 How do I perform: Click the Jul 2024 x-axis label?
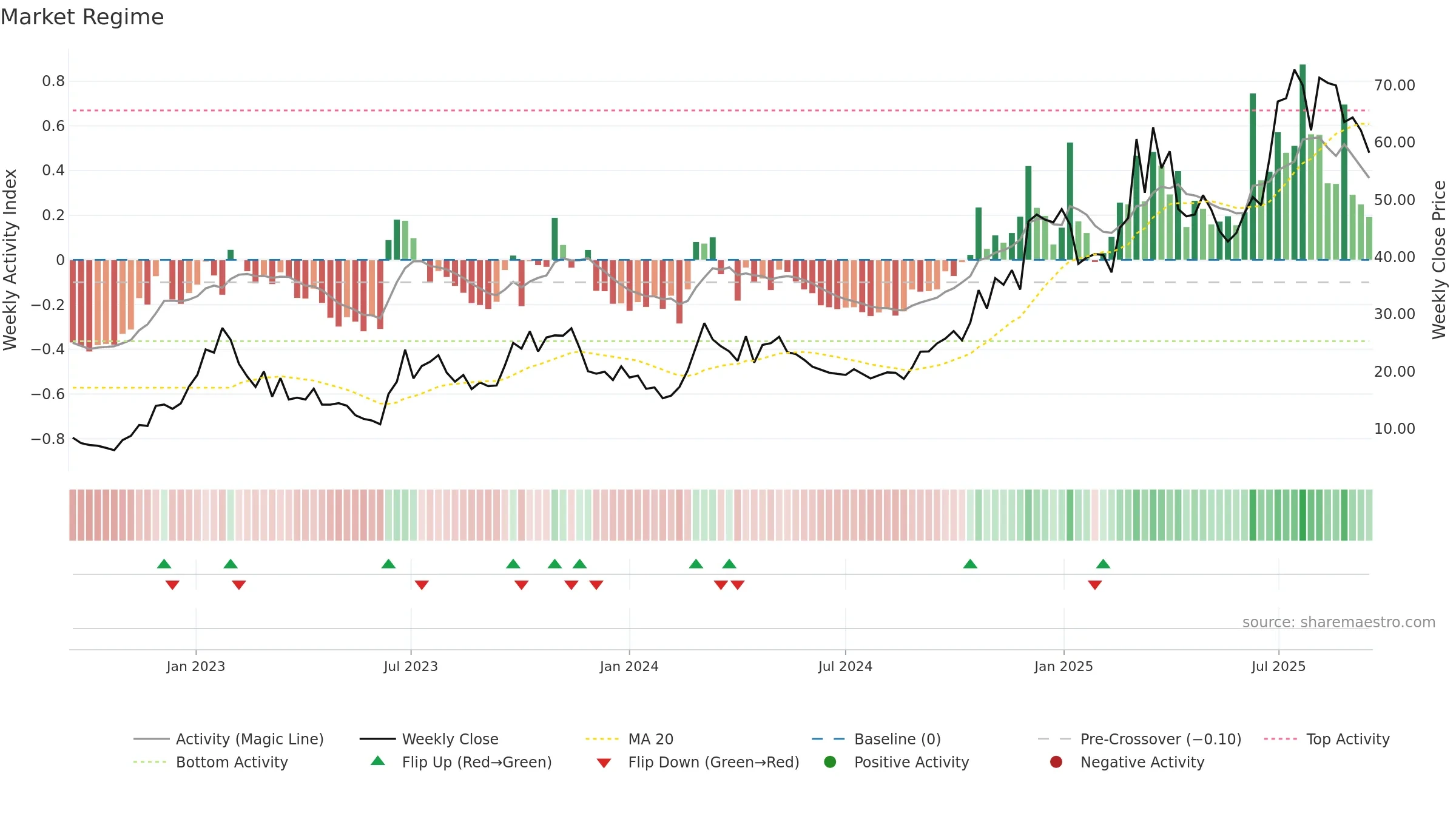(x=845, y=666)
